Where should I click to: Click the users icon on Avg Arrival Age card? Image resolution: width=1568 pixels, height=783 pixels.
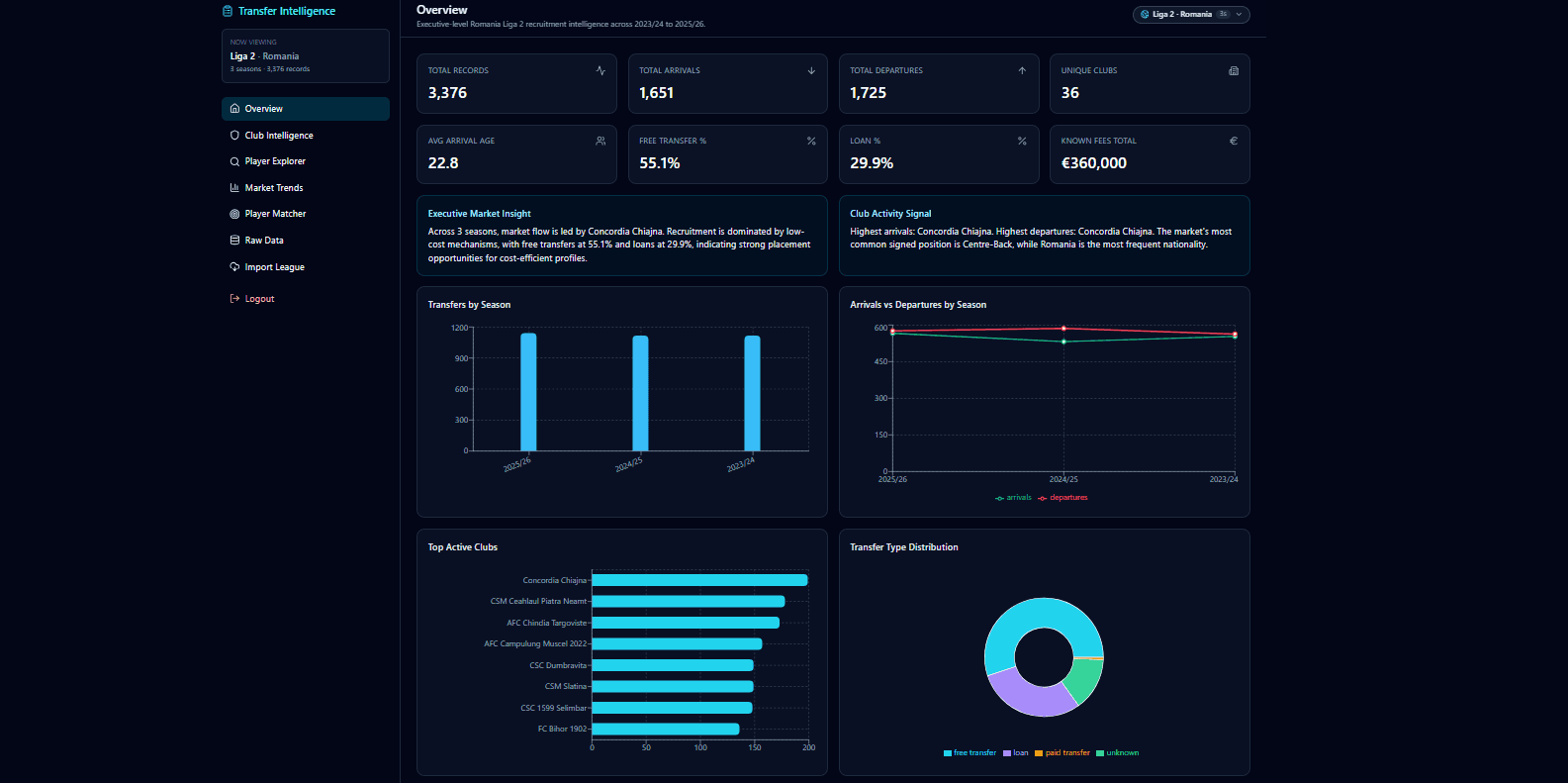[x=600, y=141]
